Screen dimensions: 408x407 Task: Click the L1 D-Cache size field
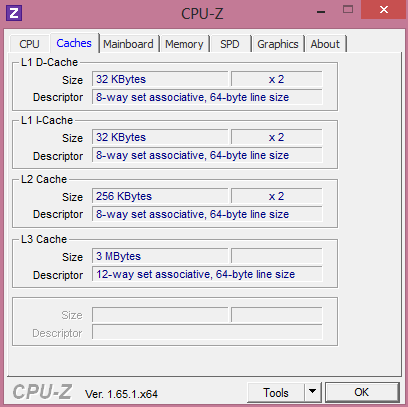pos(160,79)
